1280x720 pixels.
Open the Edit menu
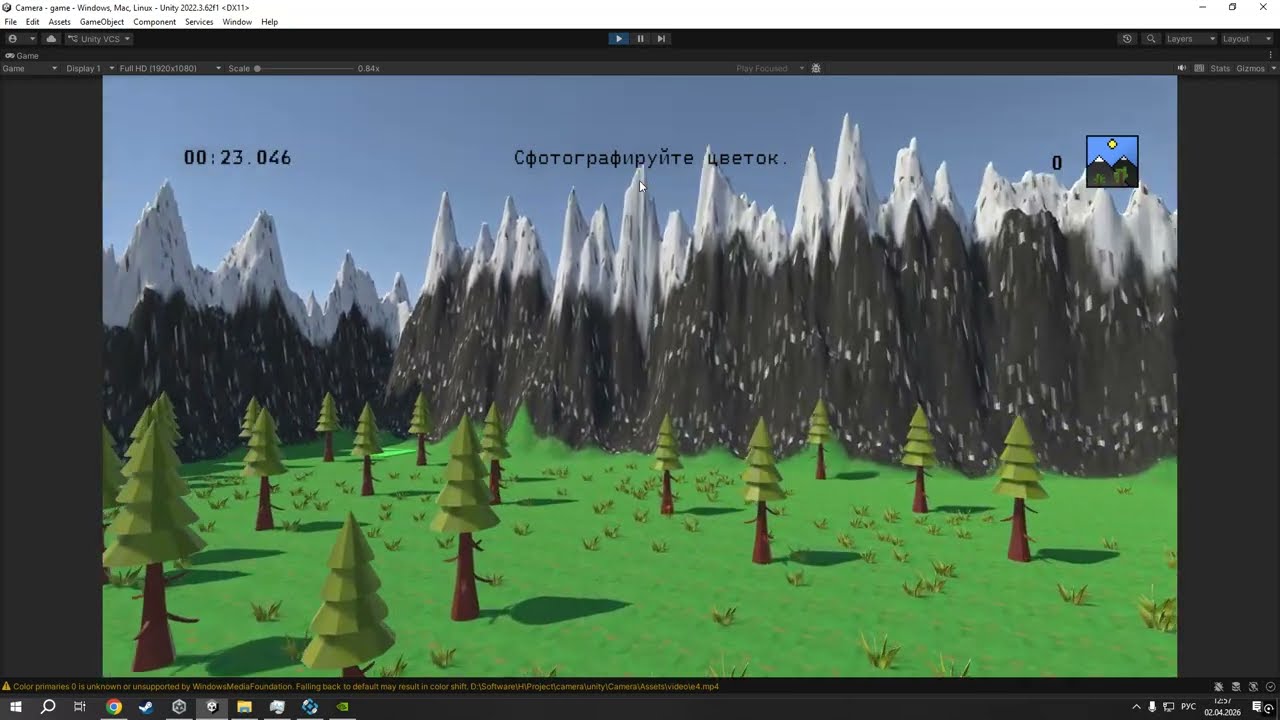[x=33, y=22]
